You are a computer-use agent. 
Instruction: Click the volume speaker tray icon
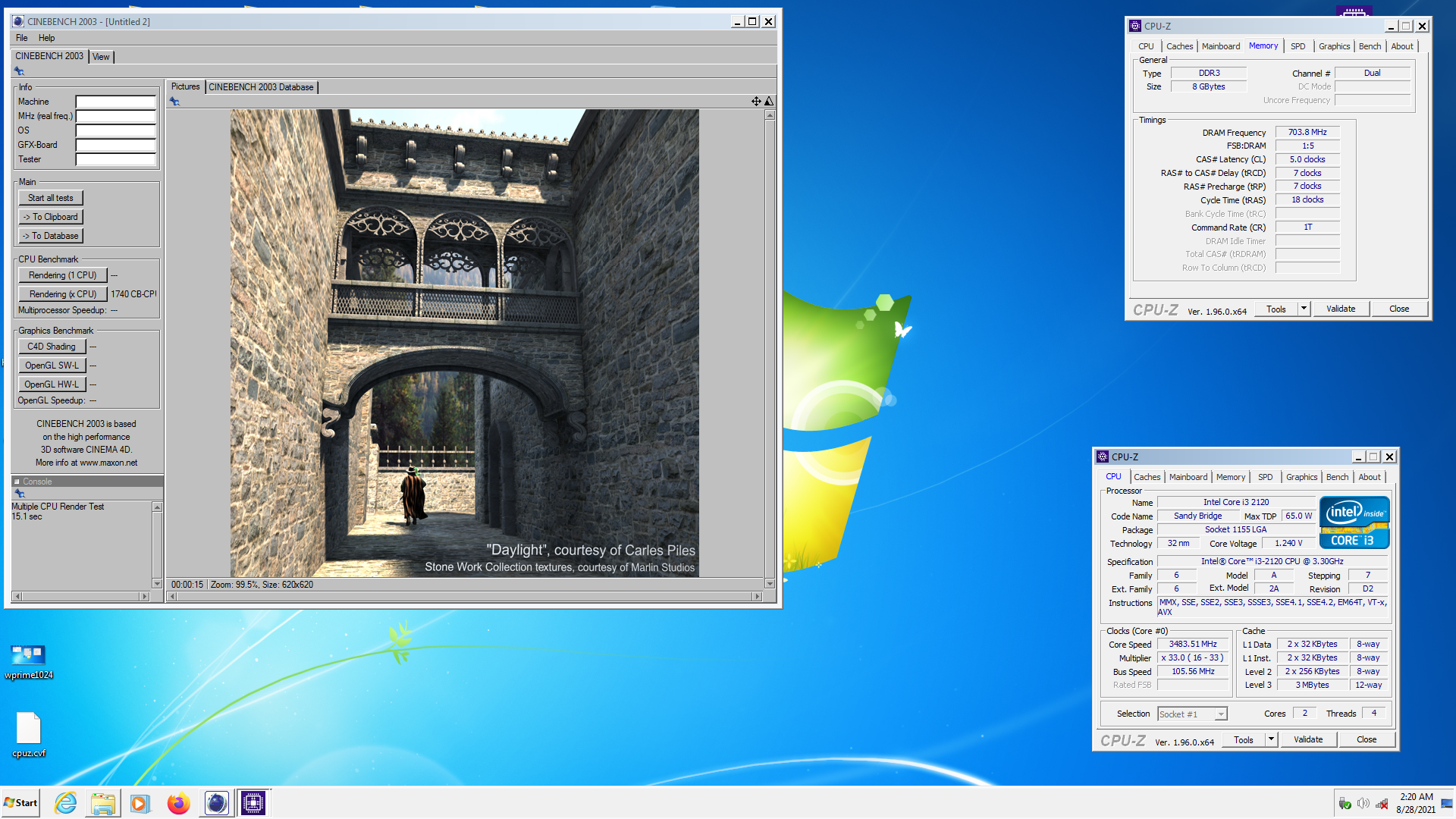(x=1363, y=803)
